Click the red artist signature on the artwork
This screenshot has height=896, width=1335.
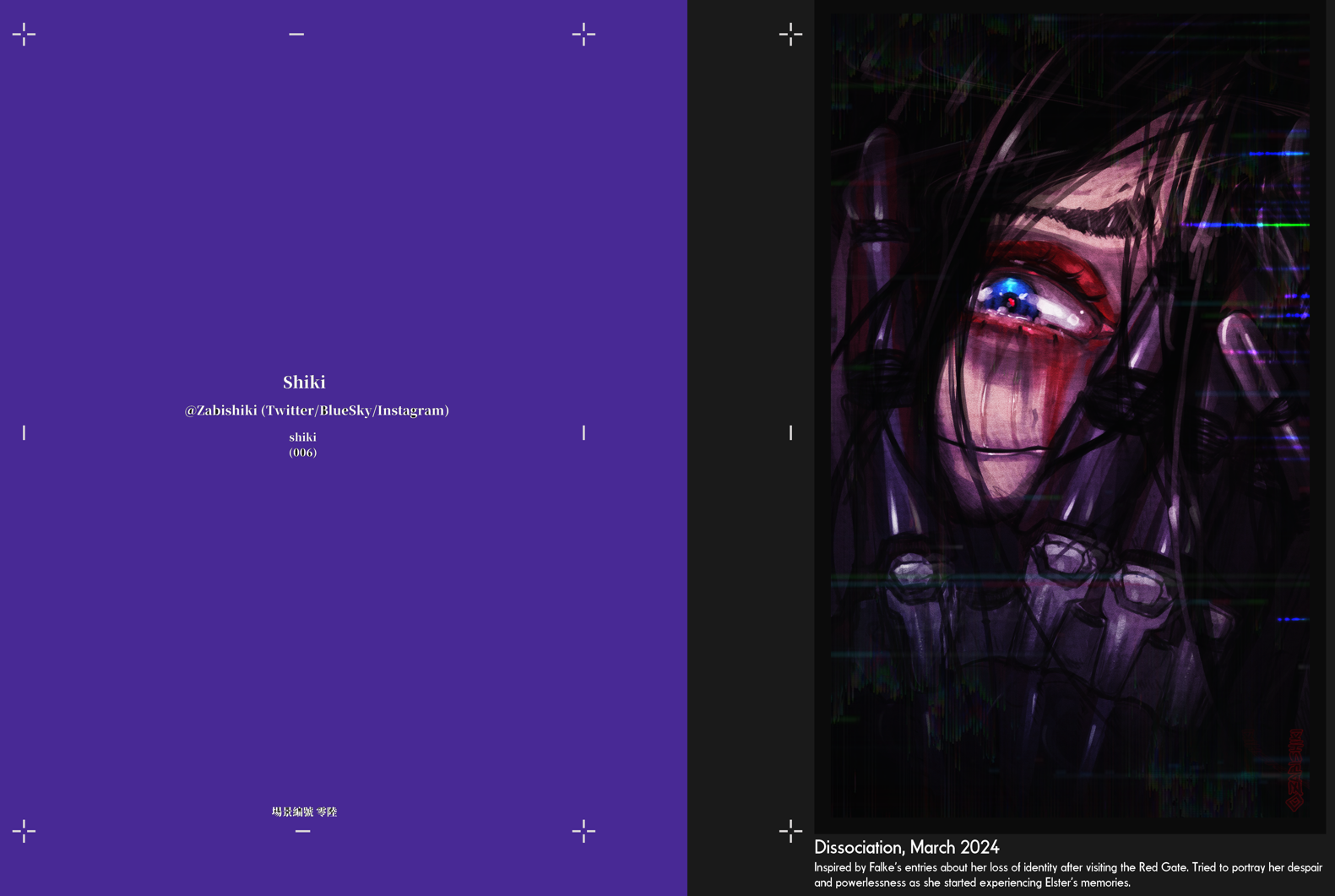1295,769
